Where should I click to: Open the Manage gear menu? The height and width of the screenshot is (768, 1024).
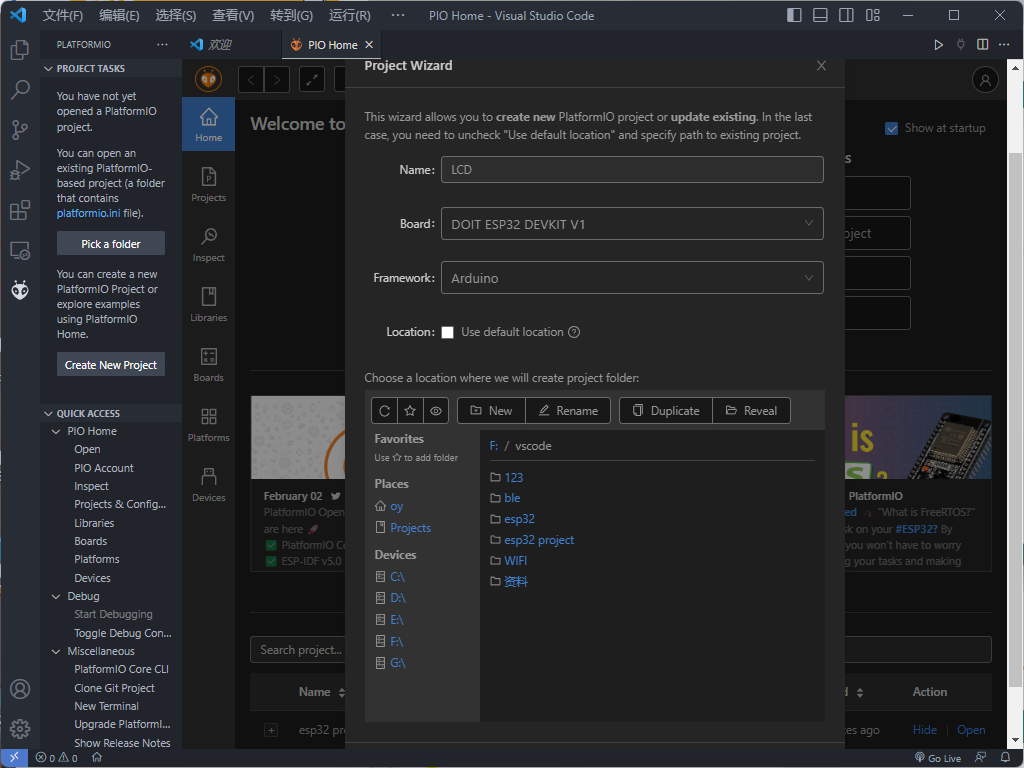coord(20,728)
